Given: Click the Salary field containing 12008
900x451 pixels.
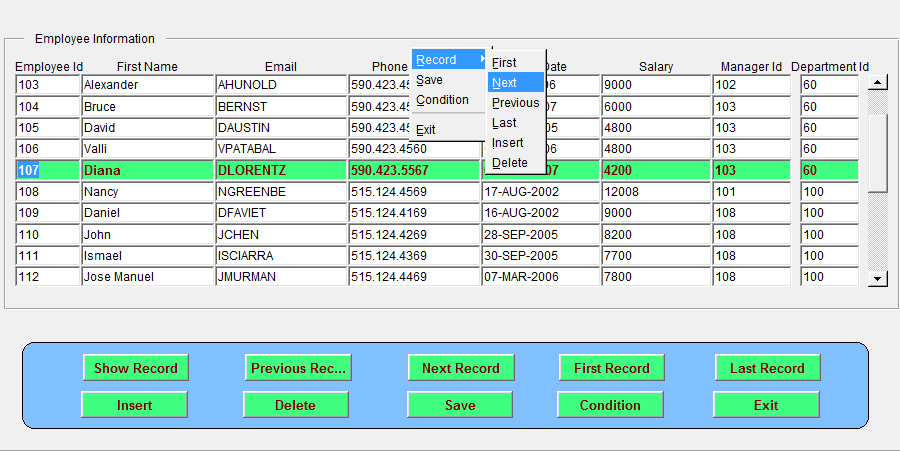Looking at the screenshot, I should pyautogui.click(x=656, y=192).
